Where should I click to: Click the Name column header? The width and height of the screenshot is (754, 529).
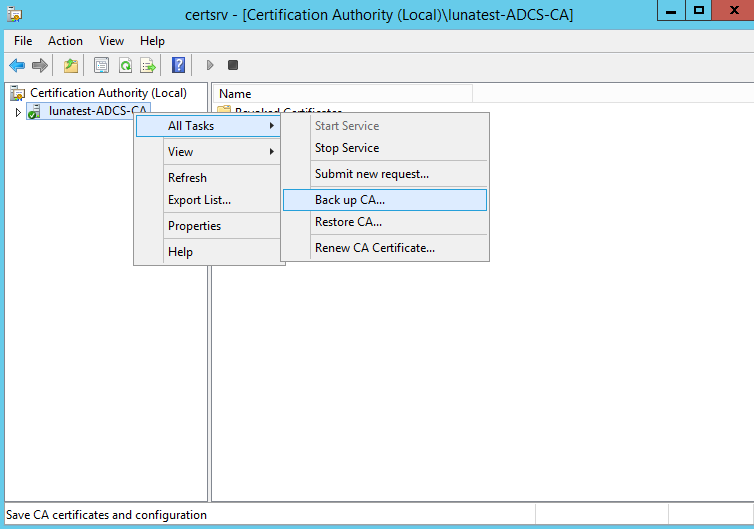tap(343, 94)
